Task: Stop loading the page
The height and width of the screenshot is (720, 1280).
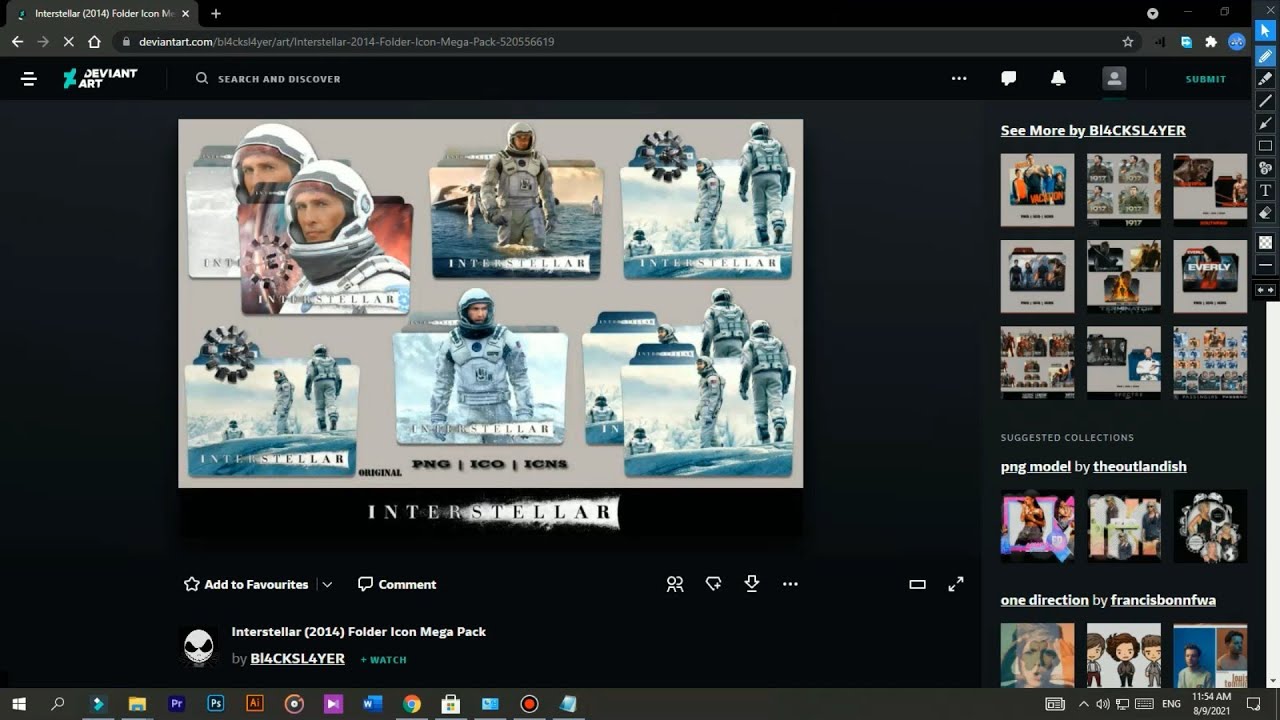Action: pyautogui.click(x=68, y=42)
